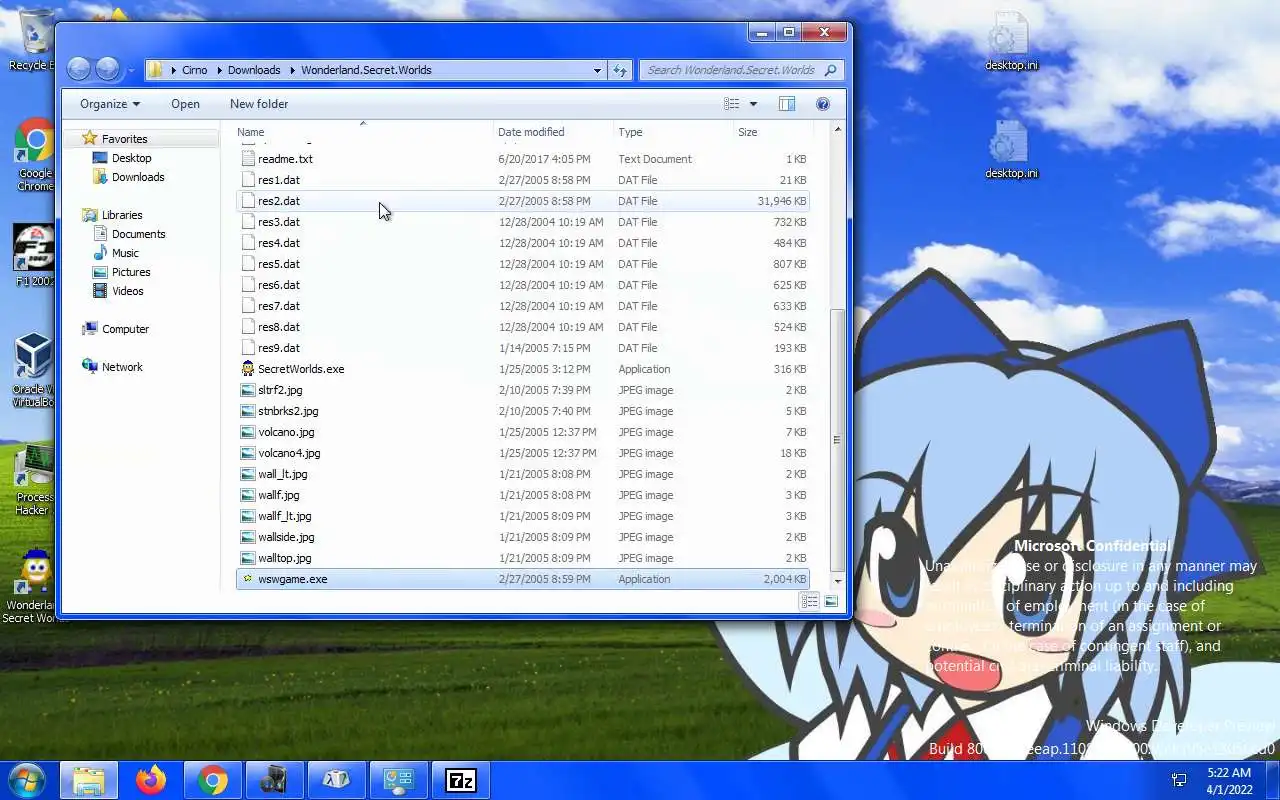Select the wswgame.exe file
This screenshot has width=1280, height=800.
coord(522,579)
